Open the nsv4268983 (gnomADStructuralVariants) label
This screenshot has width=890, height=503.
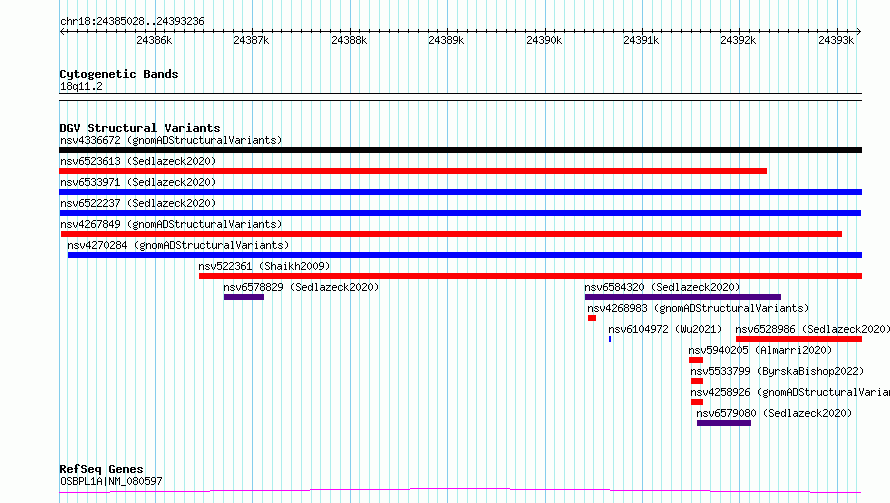698,308
